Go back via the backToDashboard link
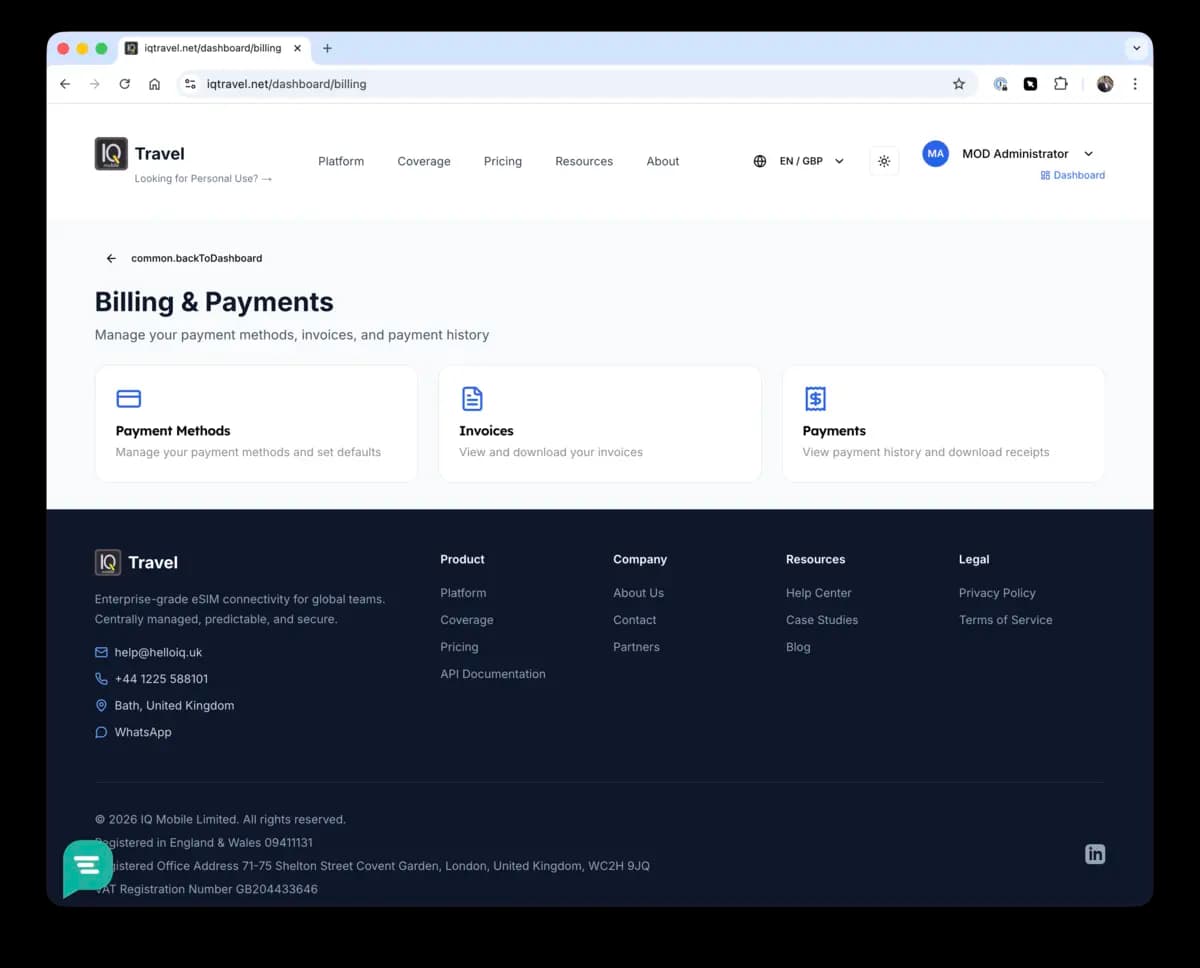 [185, 258]
